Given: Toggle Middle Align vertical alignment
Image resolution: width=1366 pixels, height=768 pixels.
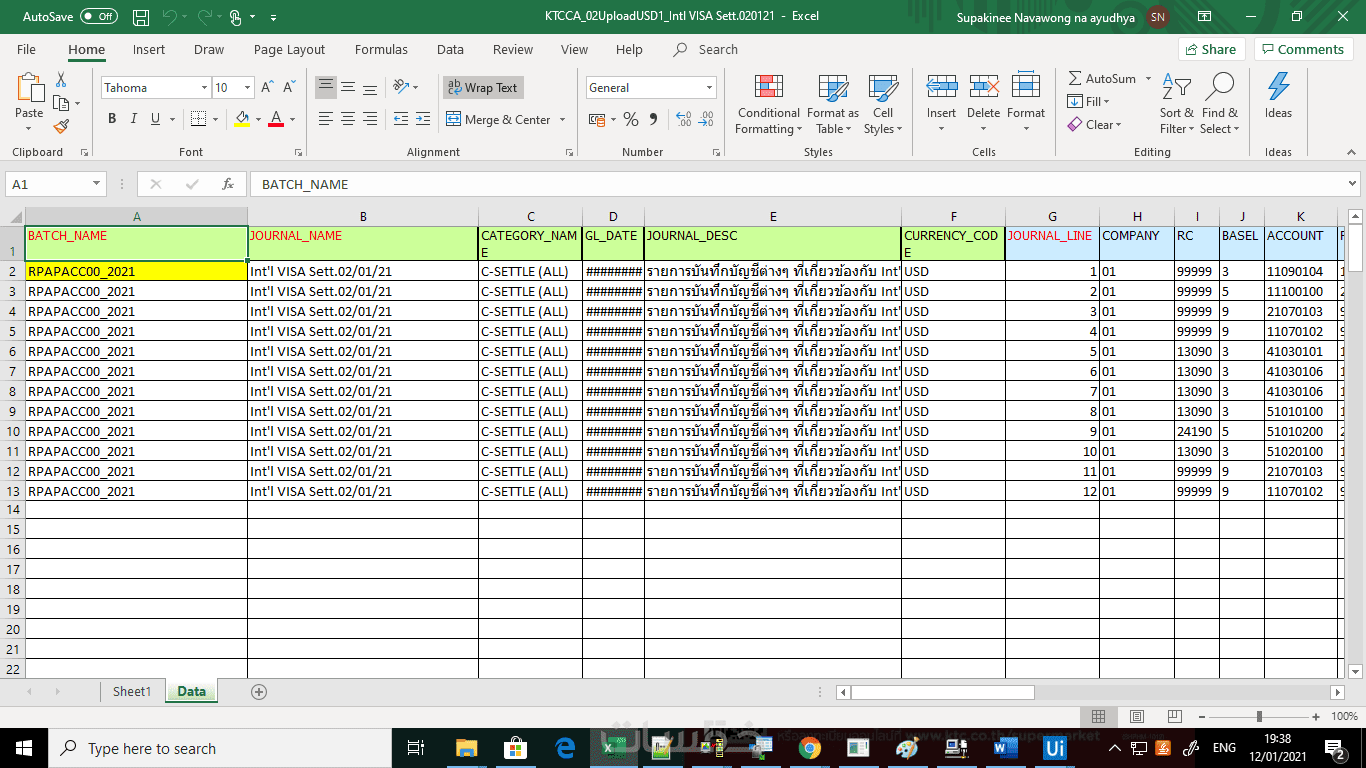Looking at the screenshot, I should click(x=348, y=87).
